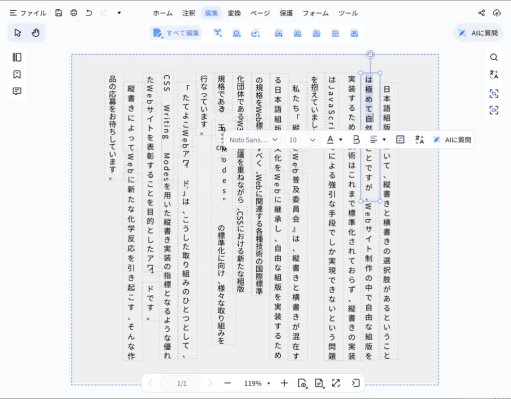Open the Noto Sans font family dropdown
The image size is (511, 399).
click(x=253, y=140)
